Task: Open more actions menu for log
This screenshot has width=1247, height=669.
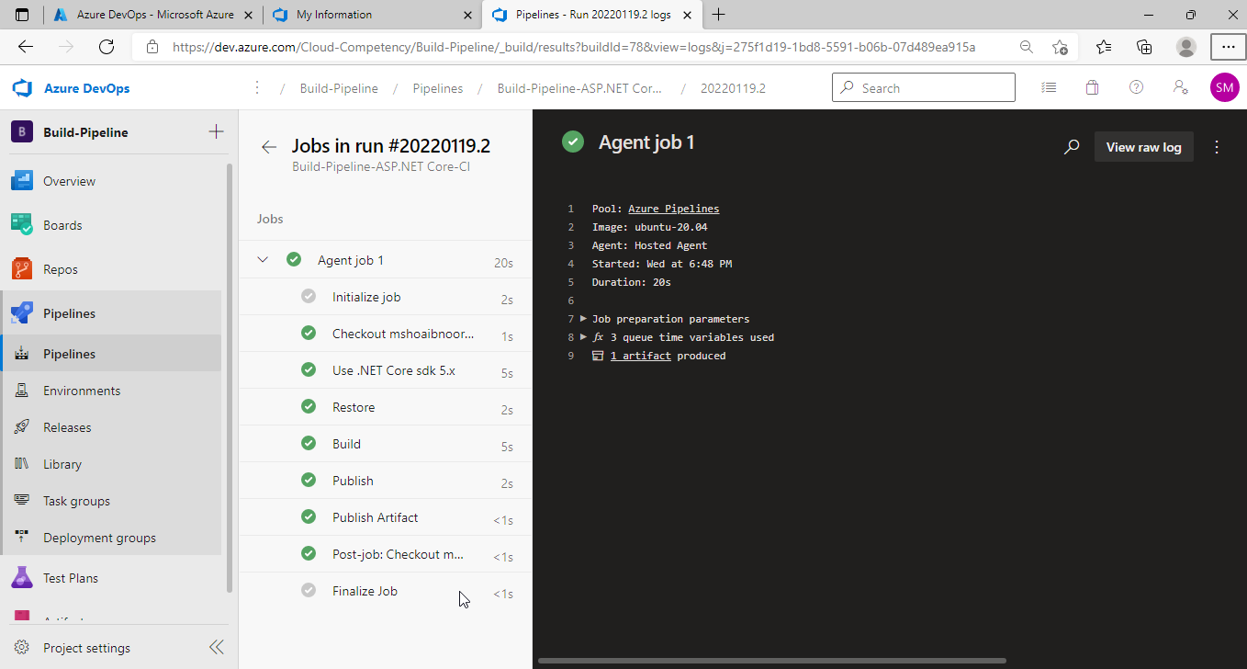Action: pos(1217,147)
